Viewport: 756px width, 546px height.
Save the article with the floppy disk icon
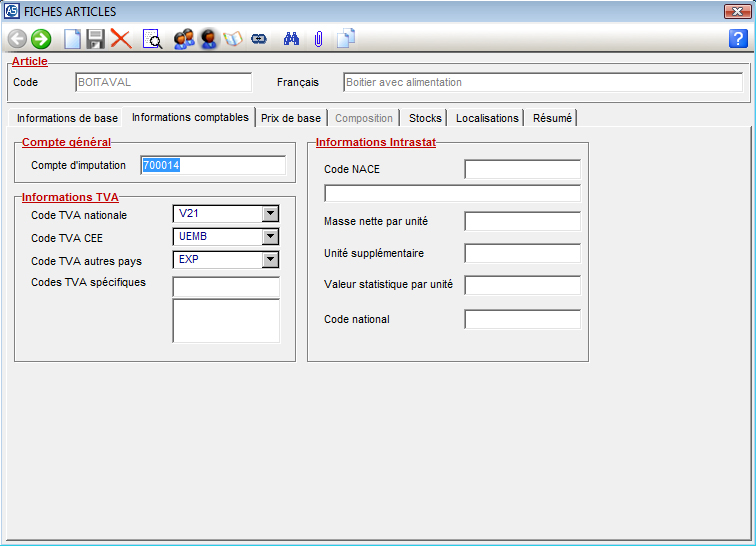tap(96, 39)
